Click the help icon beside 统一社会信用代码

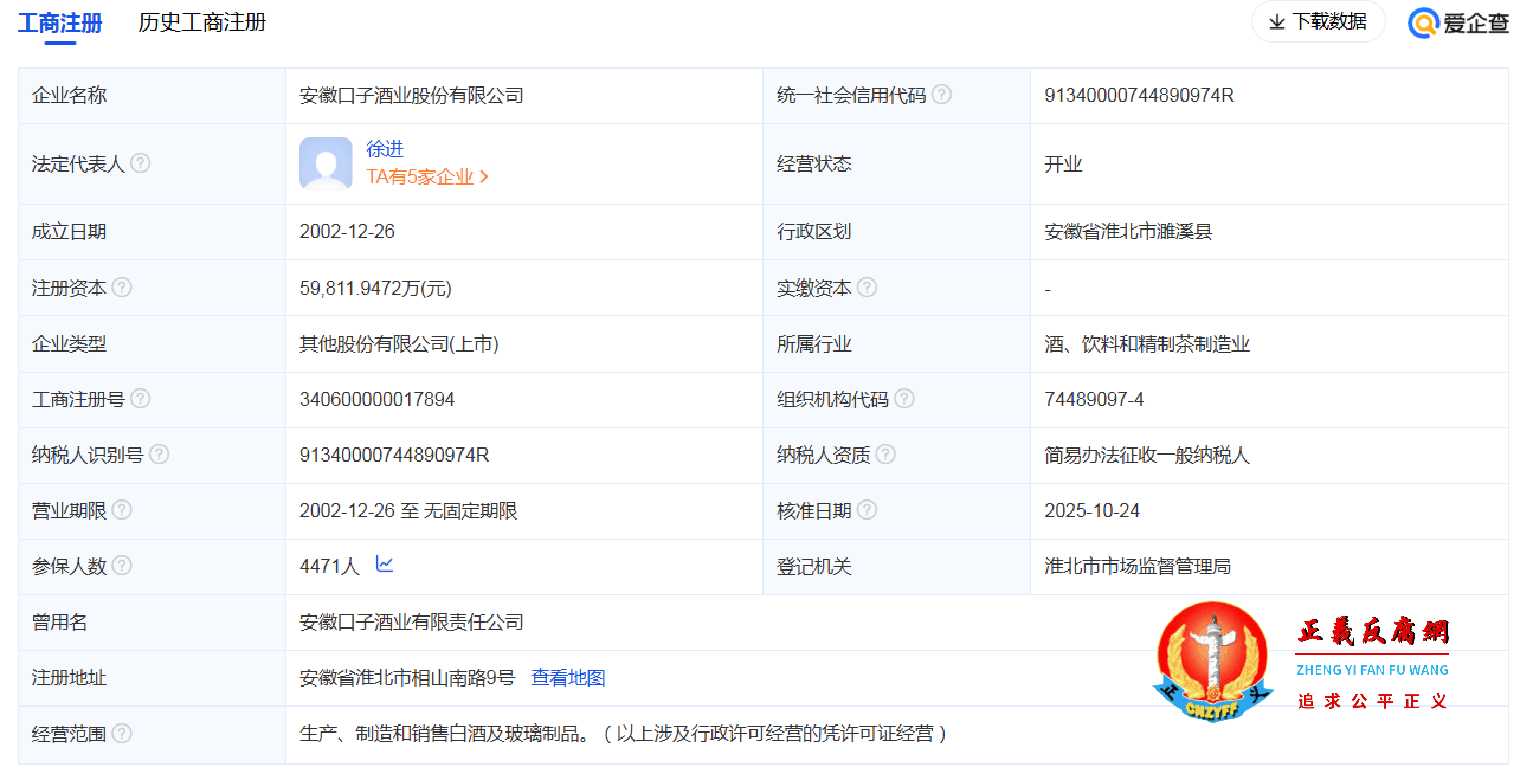[x=941, y=95]
